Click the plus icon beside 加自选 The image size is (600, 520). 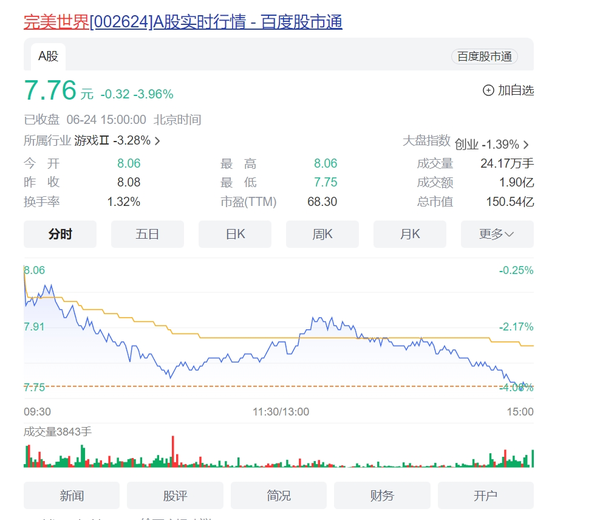488,90
